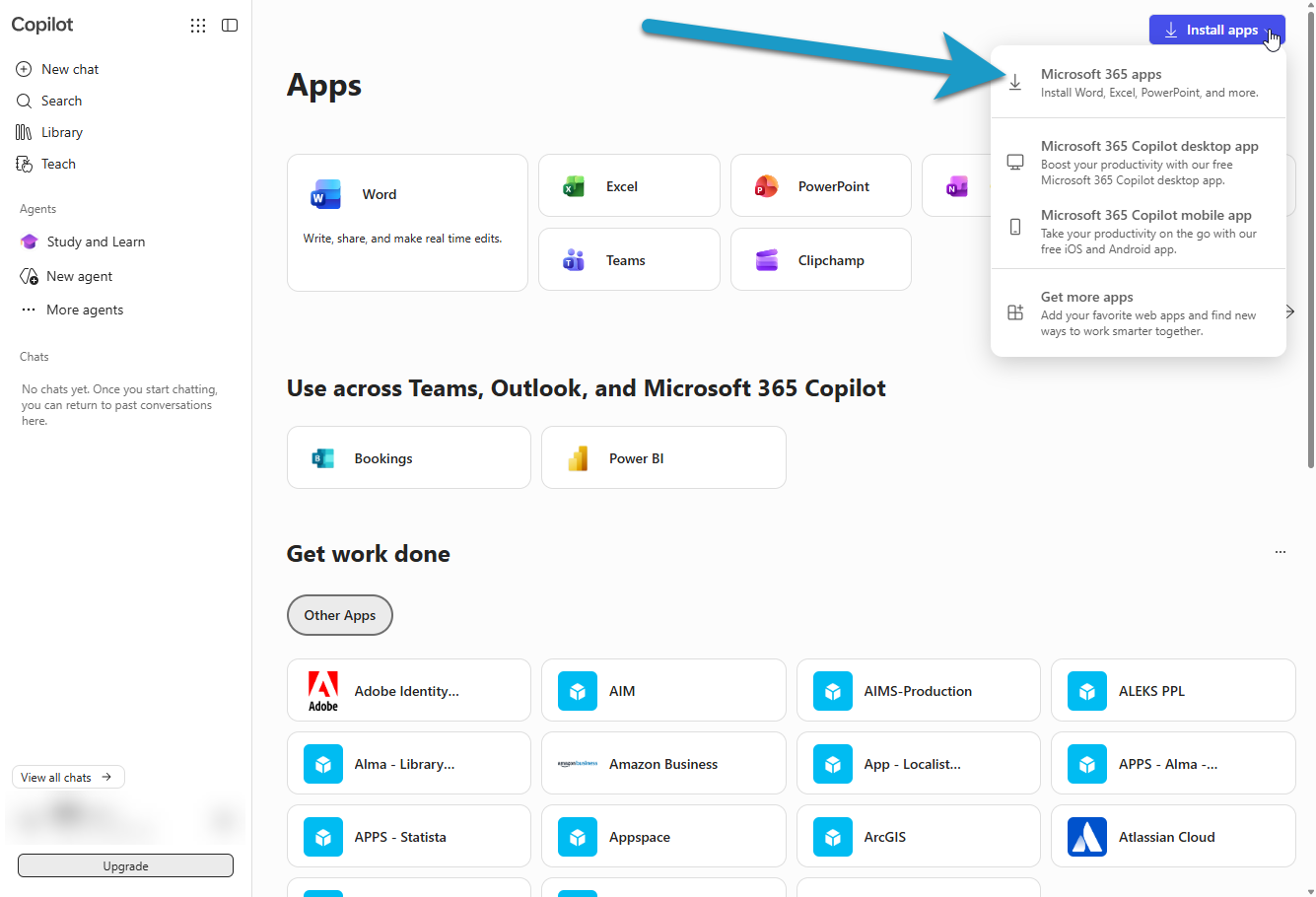Click the More agents ellipsis icon
Viewport: 1316px width, 897px height.
click(29, 310)
